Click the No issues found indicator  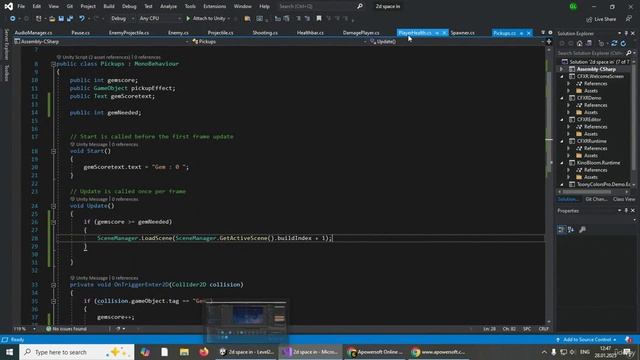point(66,329)
